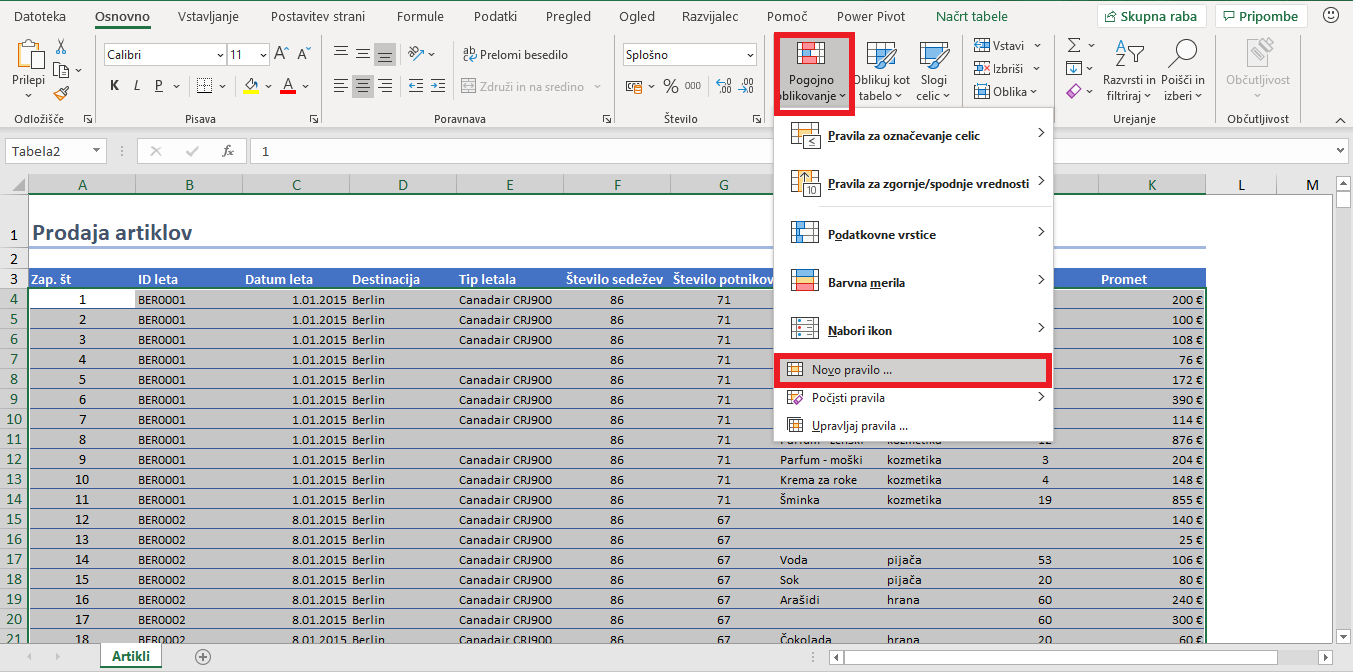The image size is (1353, 672).
Task: Expand the Oblika format dropdown
Action: (x=1008, y=91)
